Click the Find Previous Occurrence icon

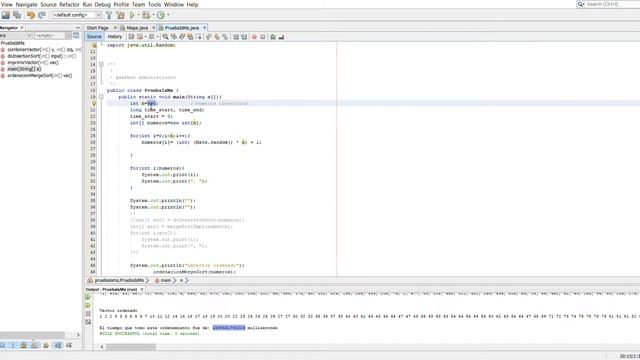[x=174, y=37]
